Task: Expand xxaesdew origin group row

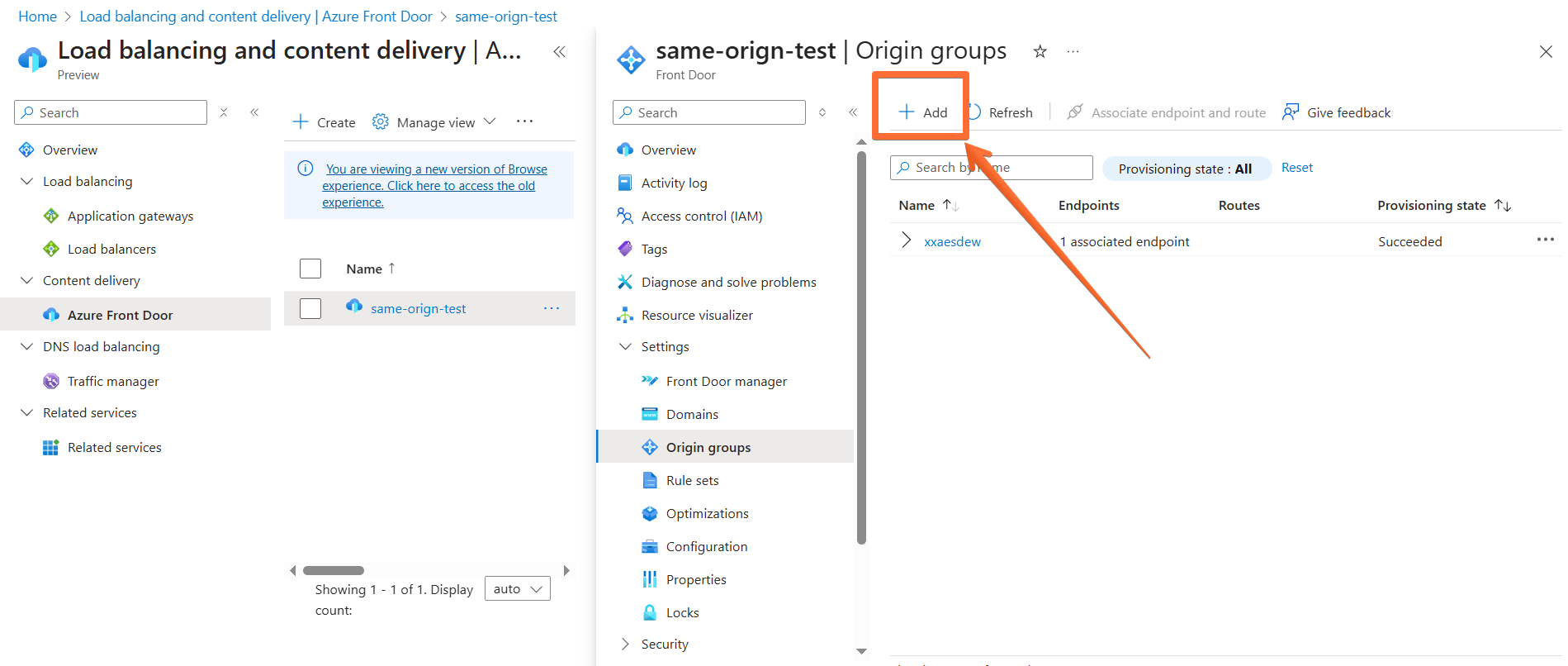Action: pyautogui.click(x=906, y=240)
